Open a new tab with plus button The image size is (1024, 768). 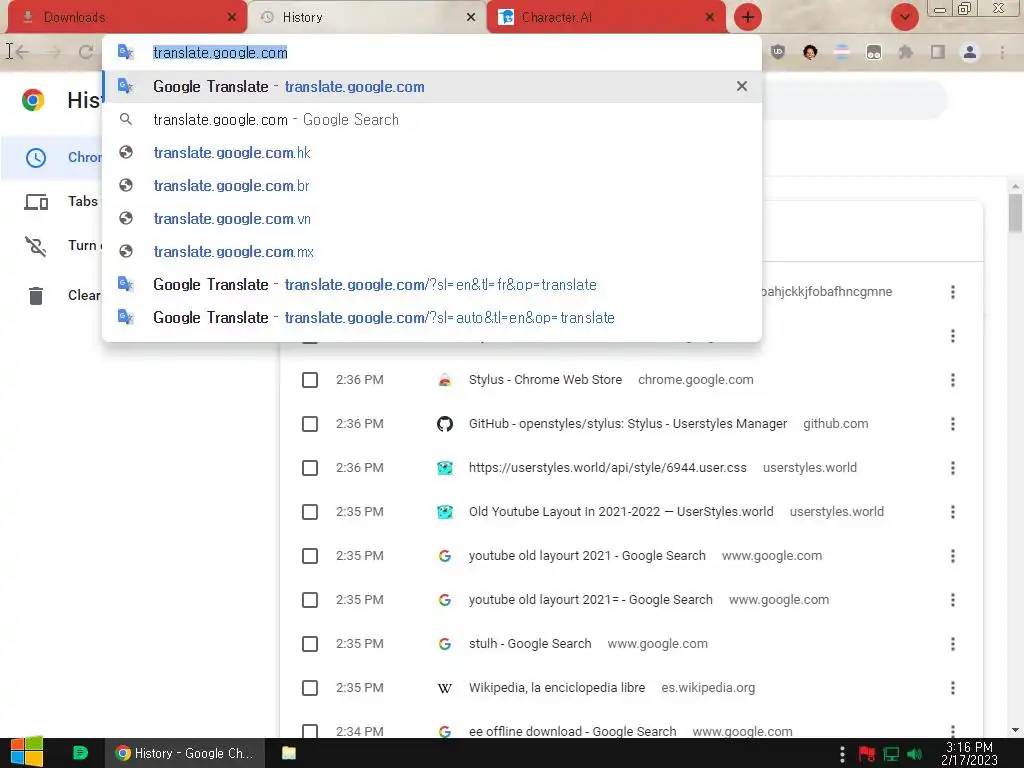pyautogui.click(x=748, y=17)
